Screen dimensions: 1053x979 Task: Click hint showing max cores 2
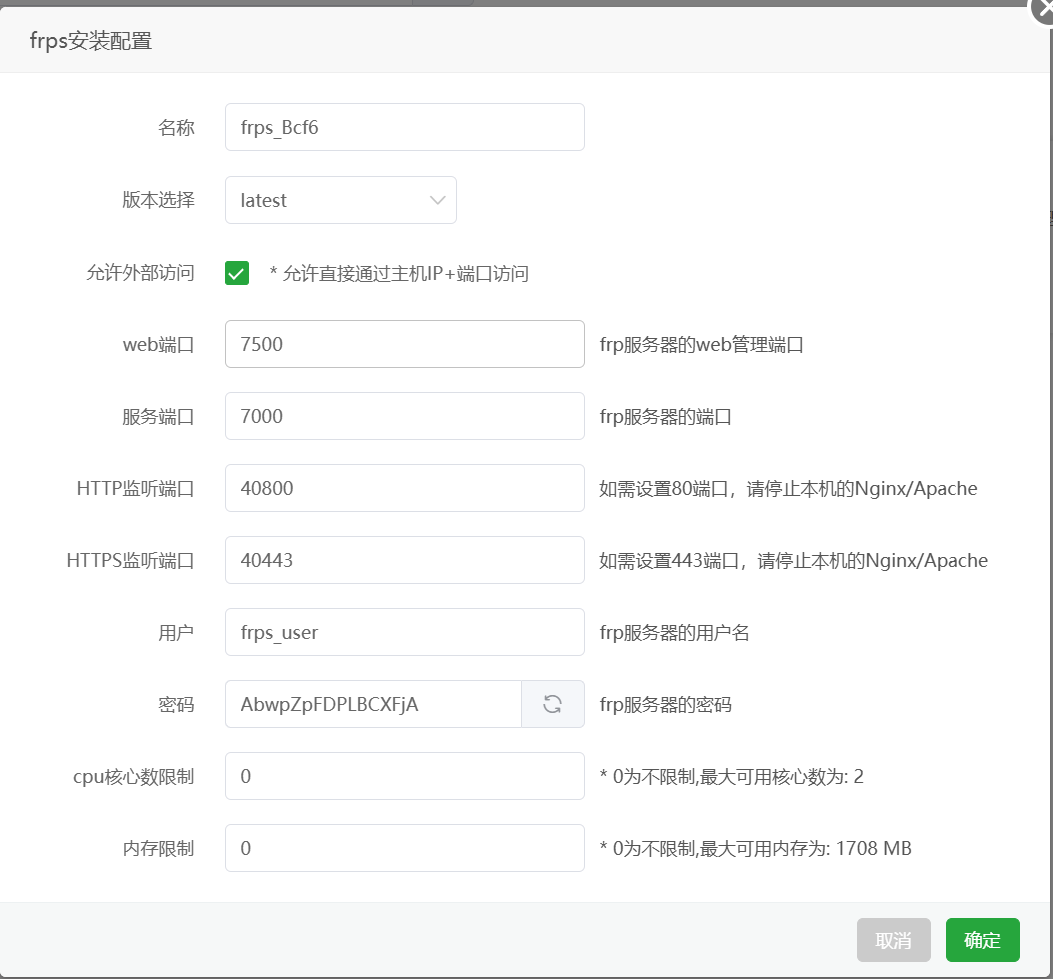pyautogui.click(x=731, y=777)
